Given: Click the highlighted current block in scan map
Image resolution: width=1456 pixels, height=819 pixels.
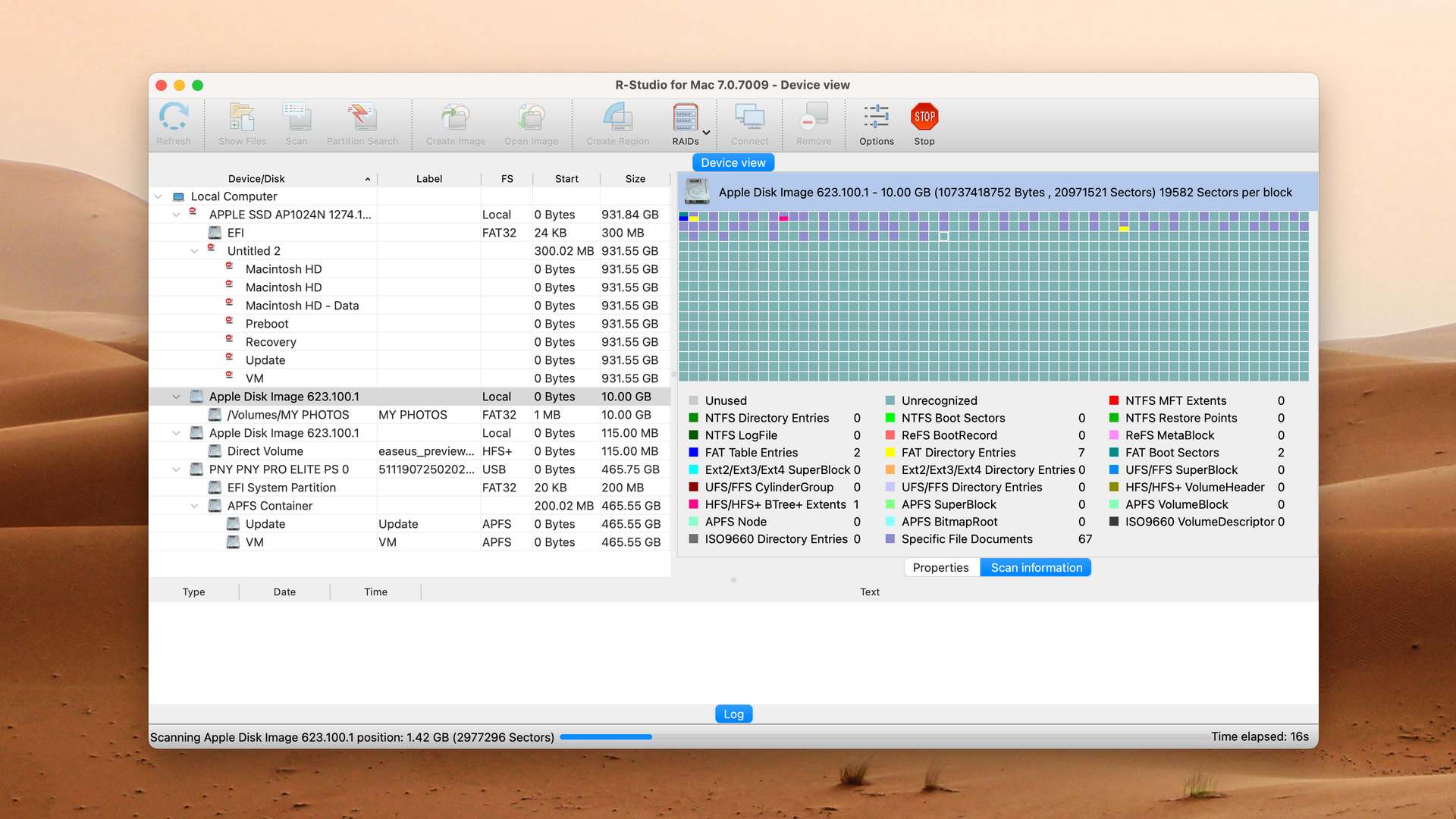Looking at the screenshot, I should click(x=944, y=237).
